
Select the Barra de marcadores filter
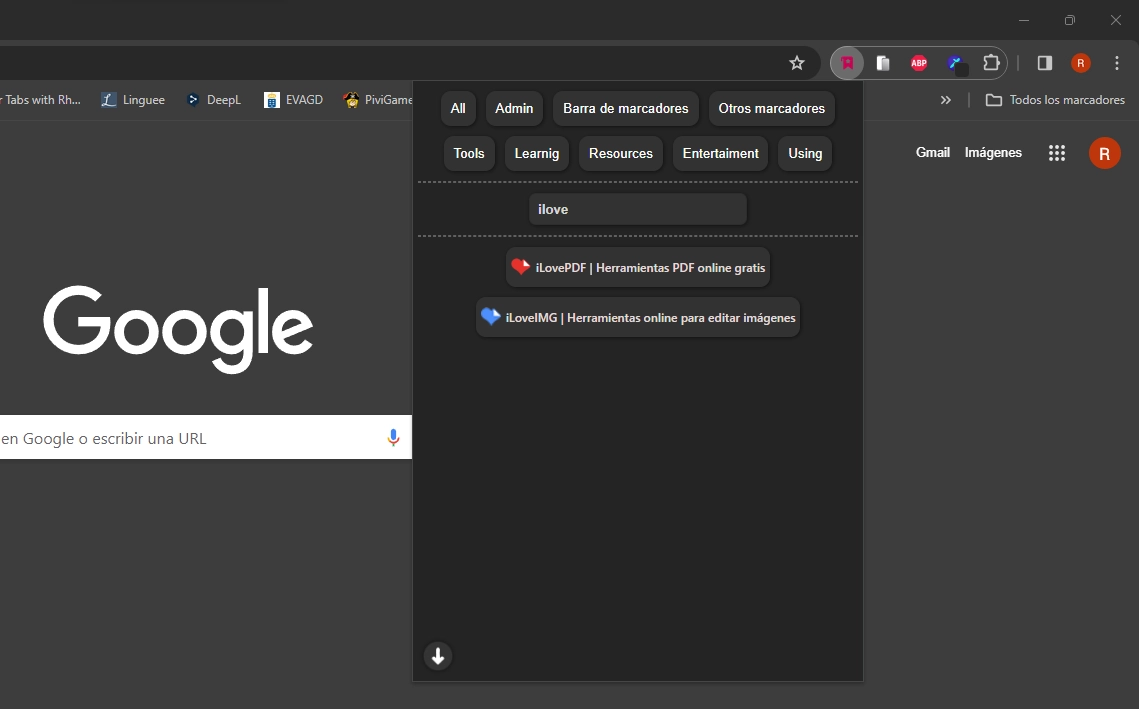625,108
